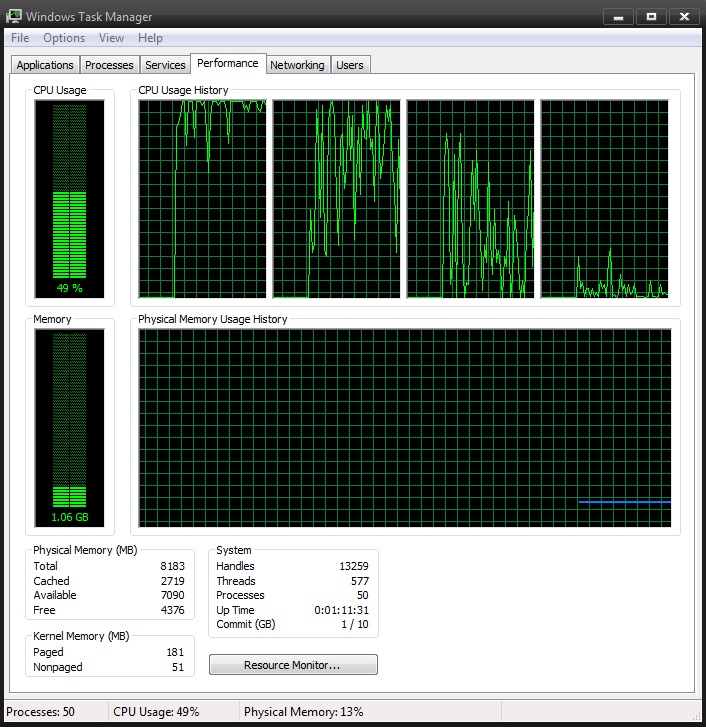
Task: Click the fourth CPU core history graph
Action: coord(604,199)
